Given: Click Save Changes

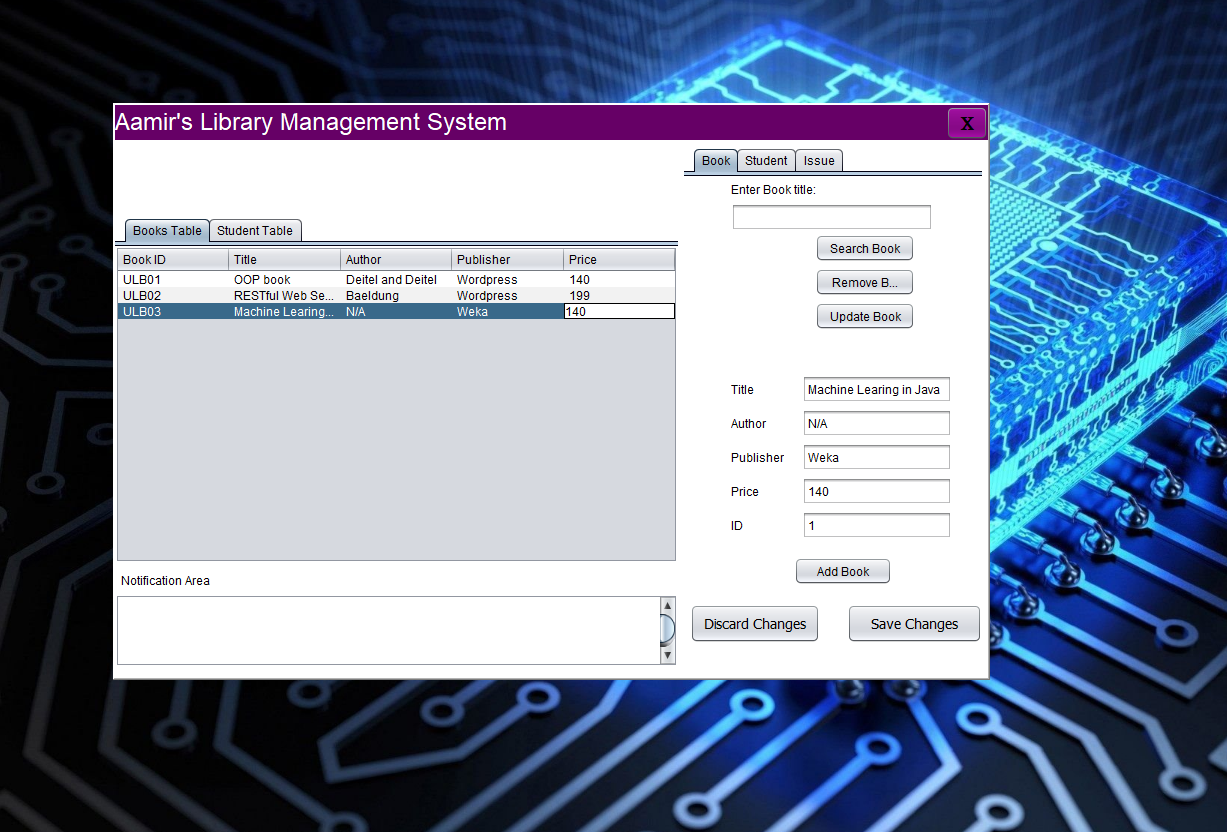Looking at the screenshot, I should (913, 623).
